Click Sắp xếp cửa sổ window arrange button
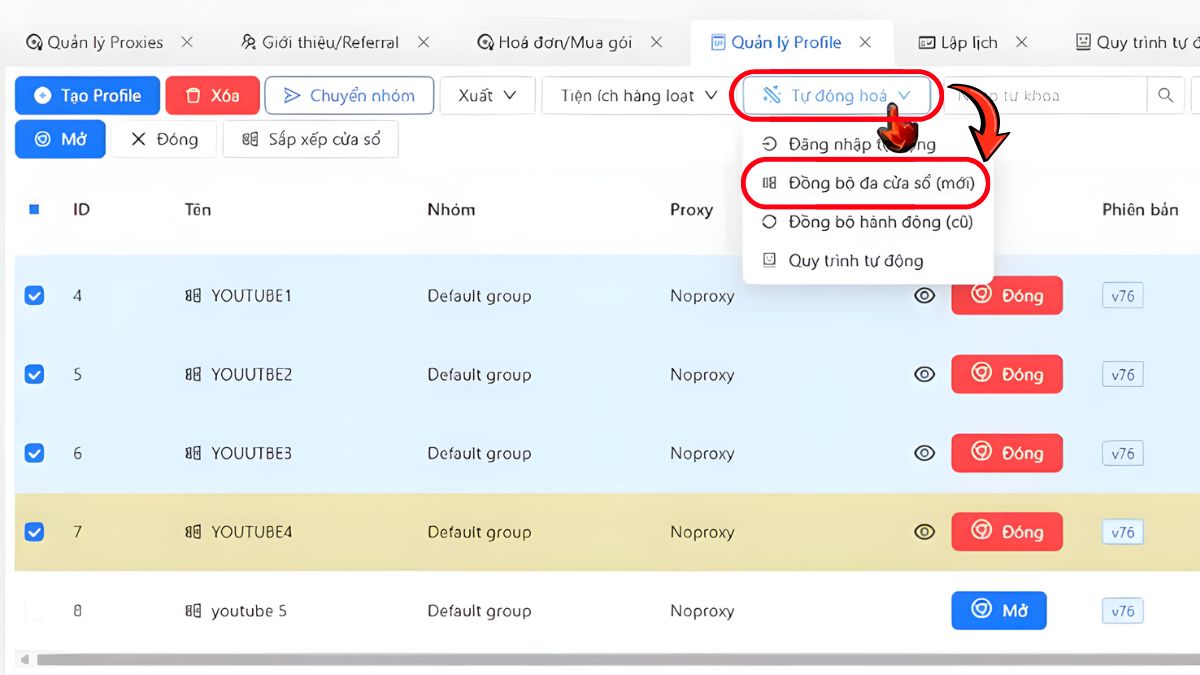Viewport: 1200px width, 675px height. point(311,139)
